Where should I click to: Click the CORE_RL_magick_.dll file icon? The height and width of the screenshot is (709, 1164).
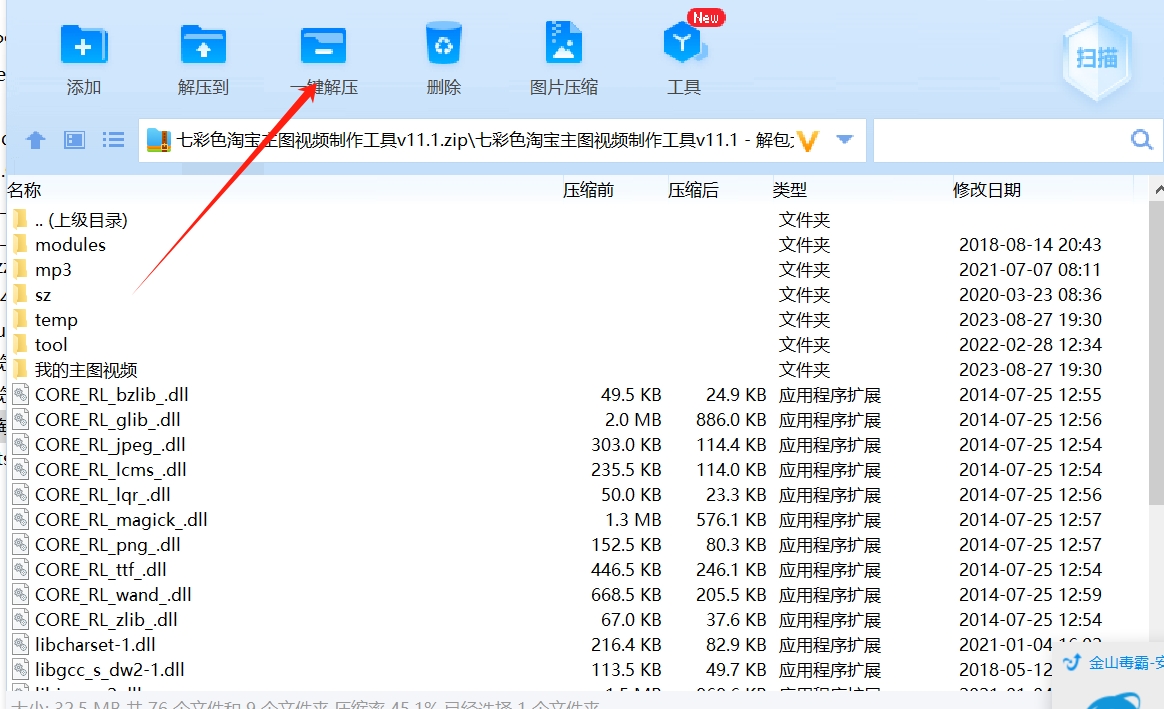(x=21, y=519)
